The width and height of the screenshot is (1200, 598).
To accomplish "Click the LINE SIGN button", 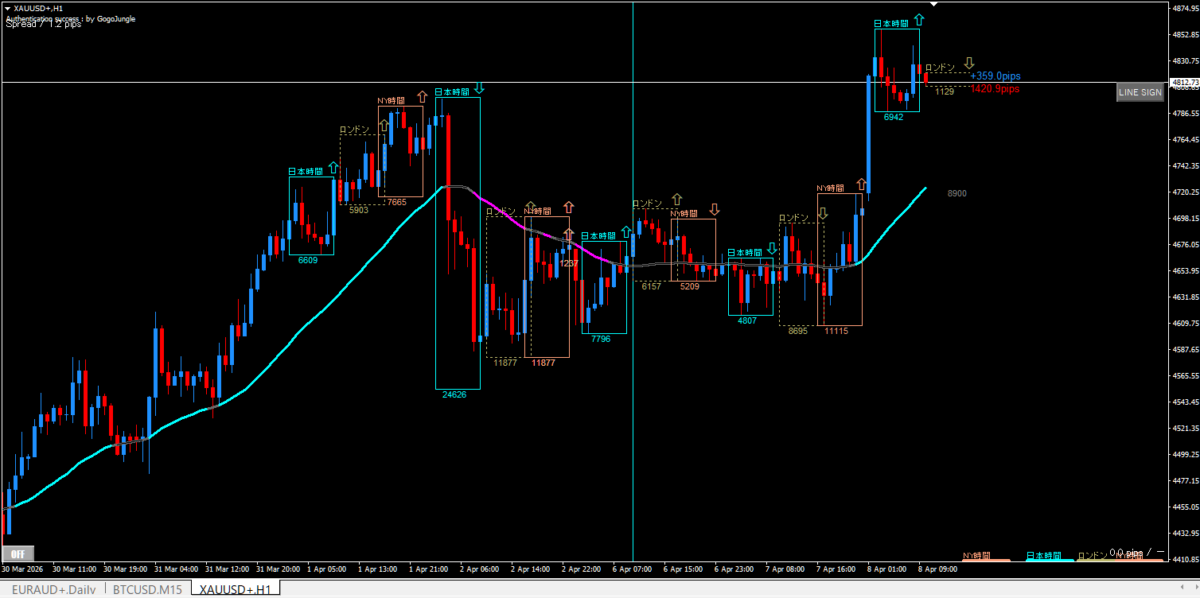I will pyautogui.click(x=1140, y=92).
